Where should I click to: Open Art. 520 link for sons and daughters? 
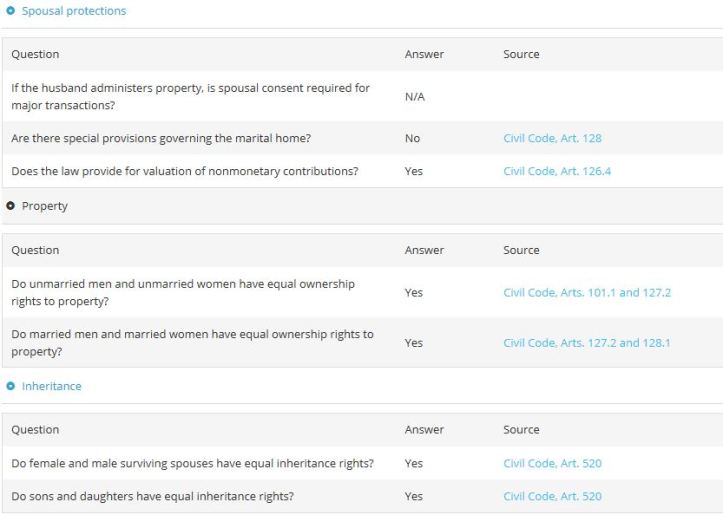click(x=552, y=496)
